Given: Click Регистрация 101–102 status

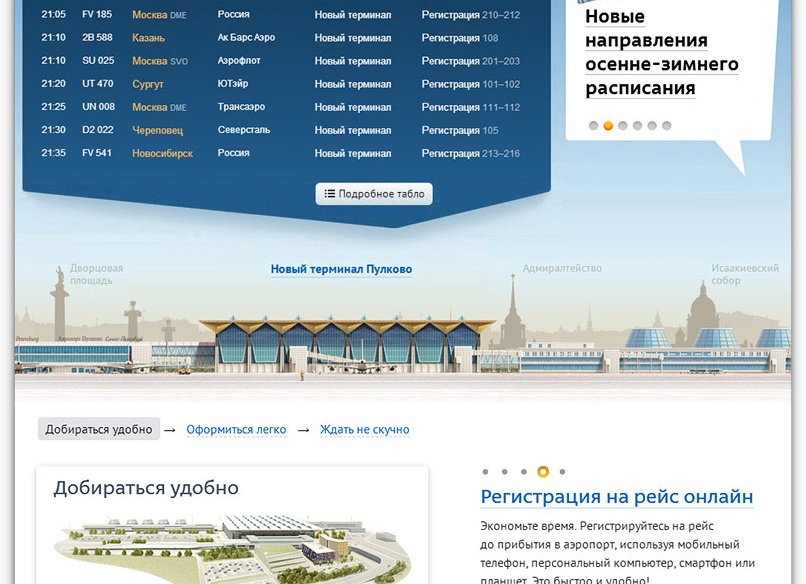Looking at the screenshot, I should 471,84.
